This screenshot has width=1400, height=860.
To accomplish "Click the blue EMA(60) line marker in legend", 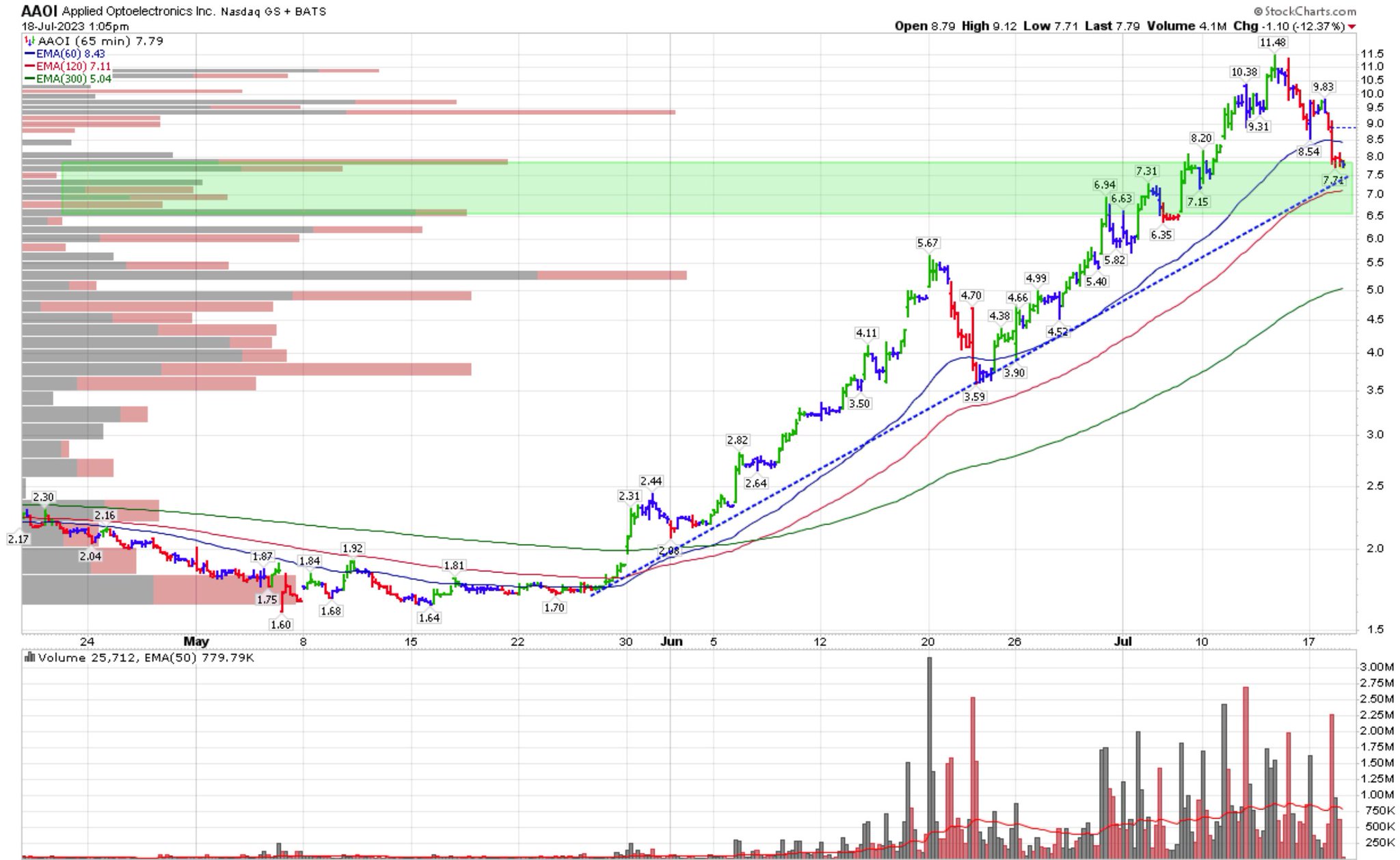I will tap(30, 53).
